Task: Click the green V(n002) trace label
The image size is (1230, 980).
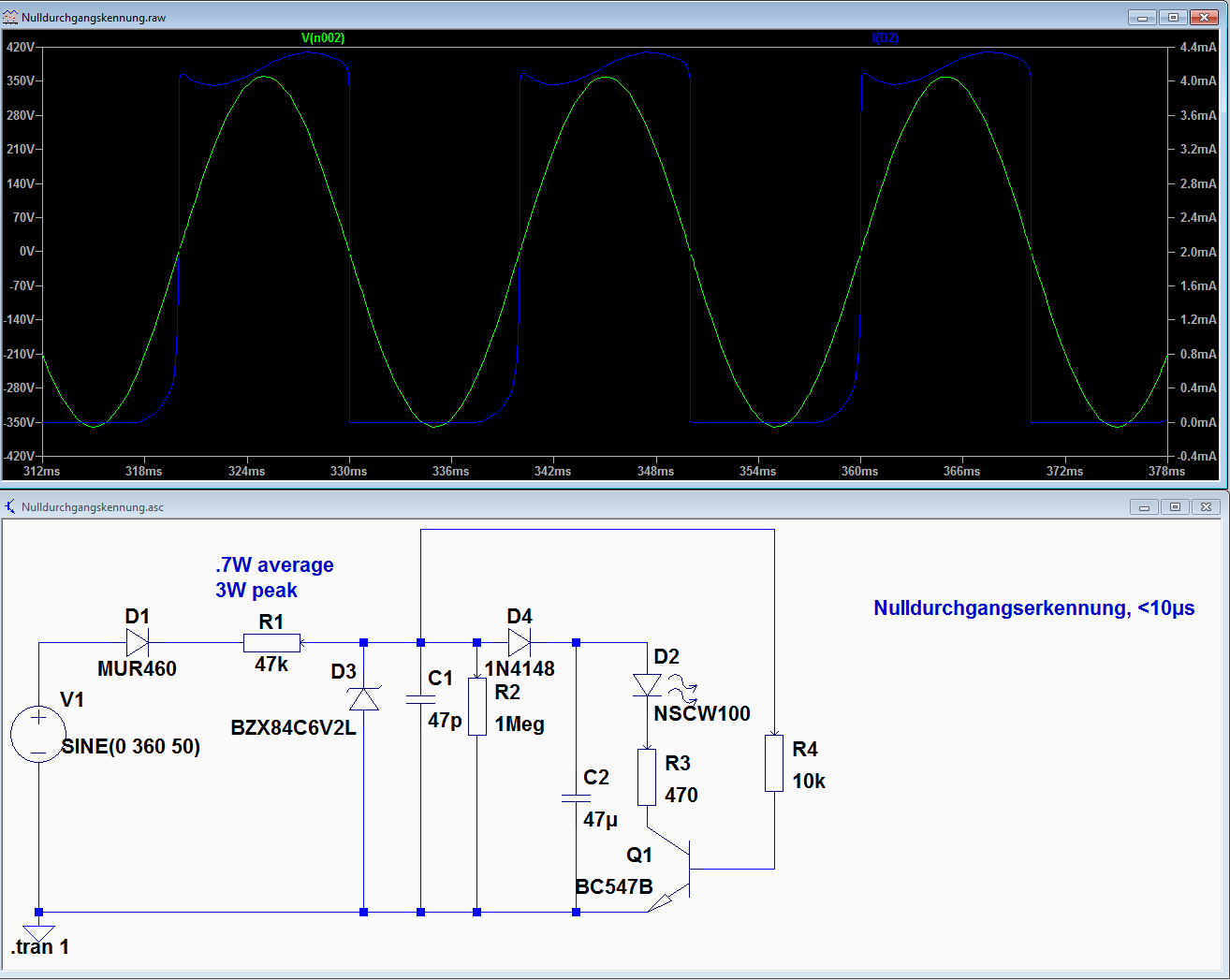Action: pyautogui.click(x=323, y=38)
